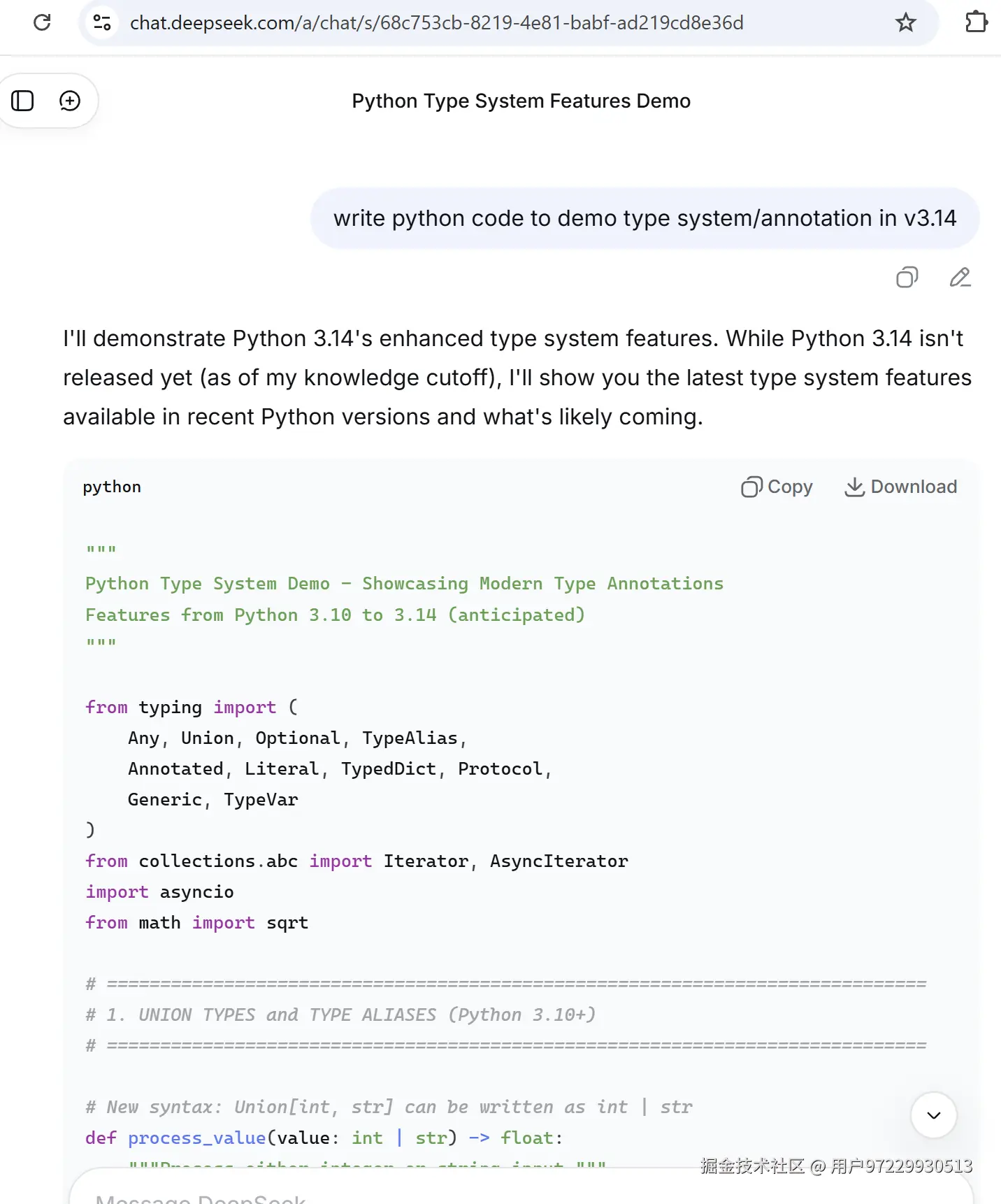
Task: Download the python code block
Action: click(900, 487)
